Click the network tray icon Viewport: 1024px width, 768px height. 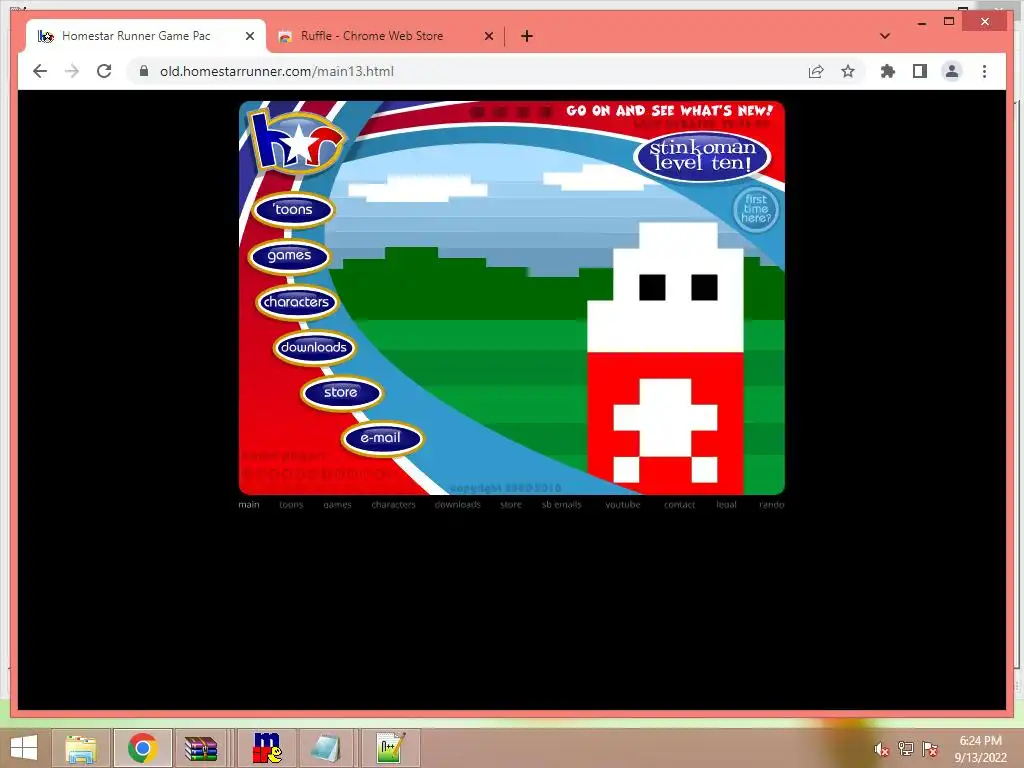coord(906,749)
